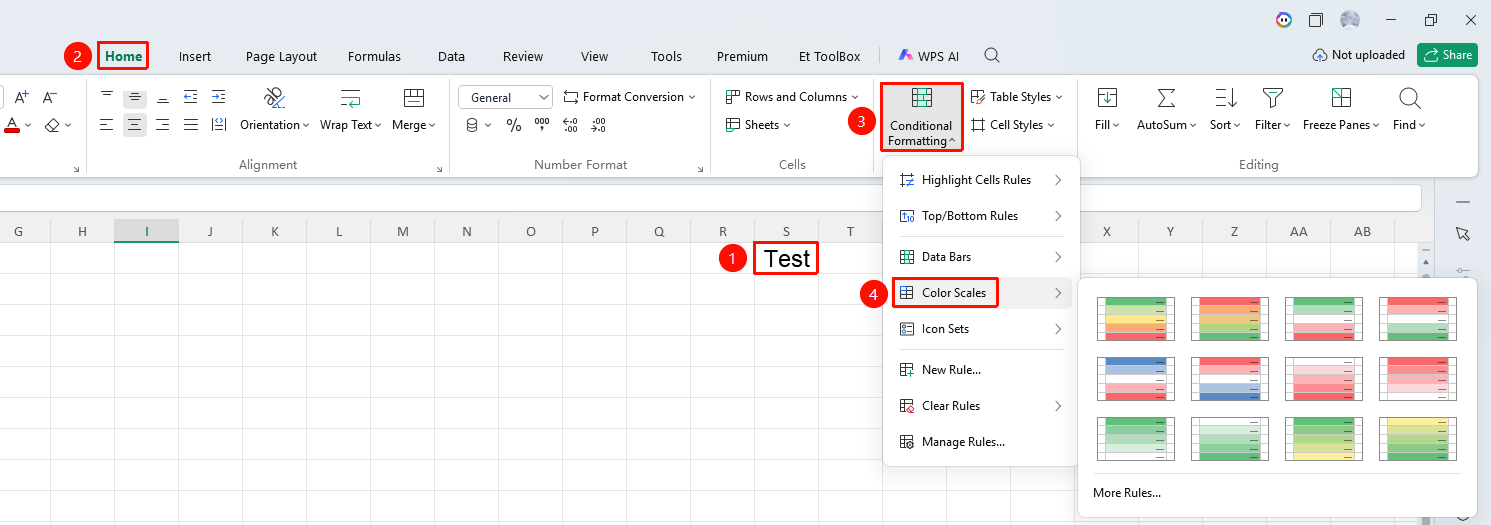Toggle center horizontal alignment
The image size is (1491, 525).
(x=135, y=125)
